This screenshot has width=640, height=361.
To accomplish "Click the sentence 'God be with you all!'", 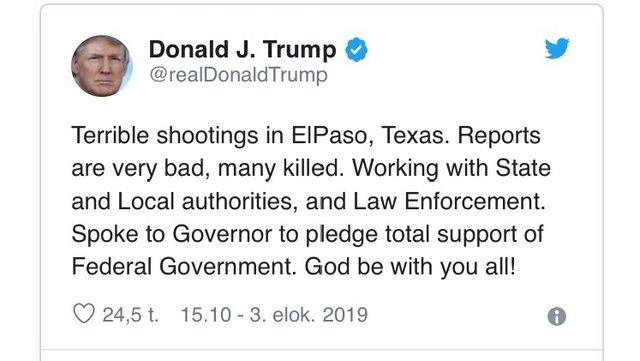I will (x=410, y=267).
